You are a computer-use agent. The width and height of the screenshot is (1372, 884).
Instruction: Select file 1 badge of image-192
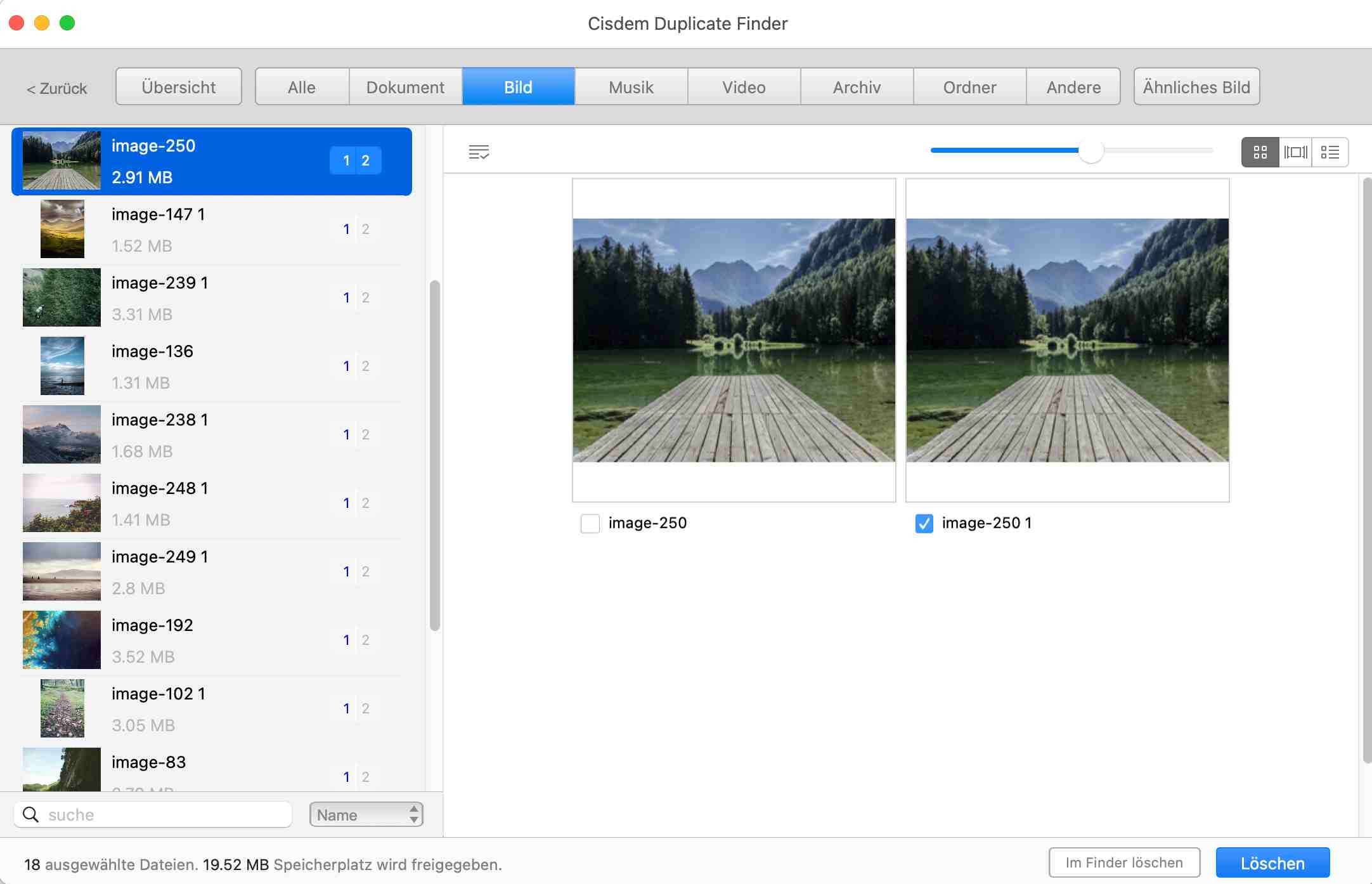pyautogui.click(x=346, y=640)
